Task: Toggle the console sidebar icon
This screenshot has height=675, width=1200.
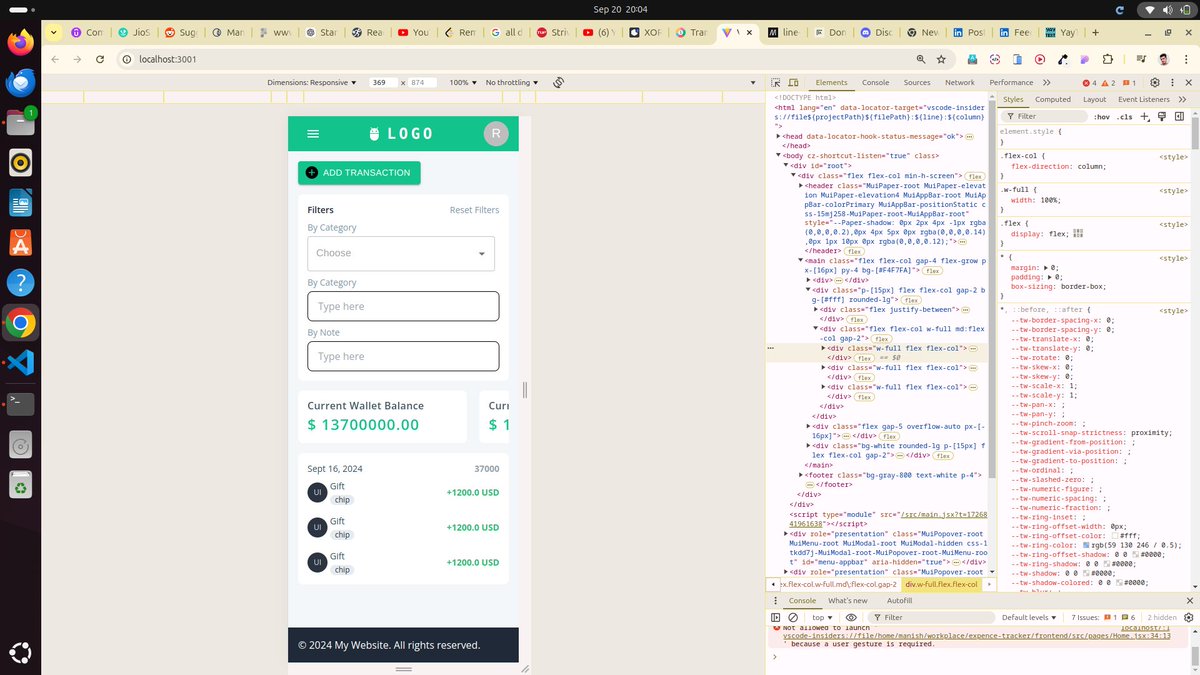Action: point(777,618)
